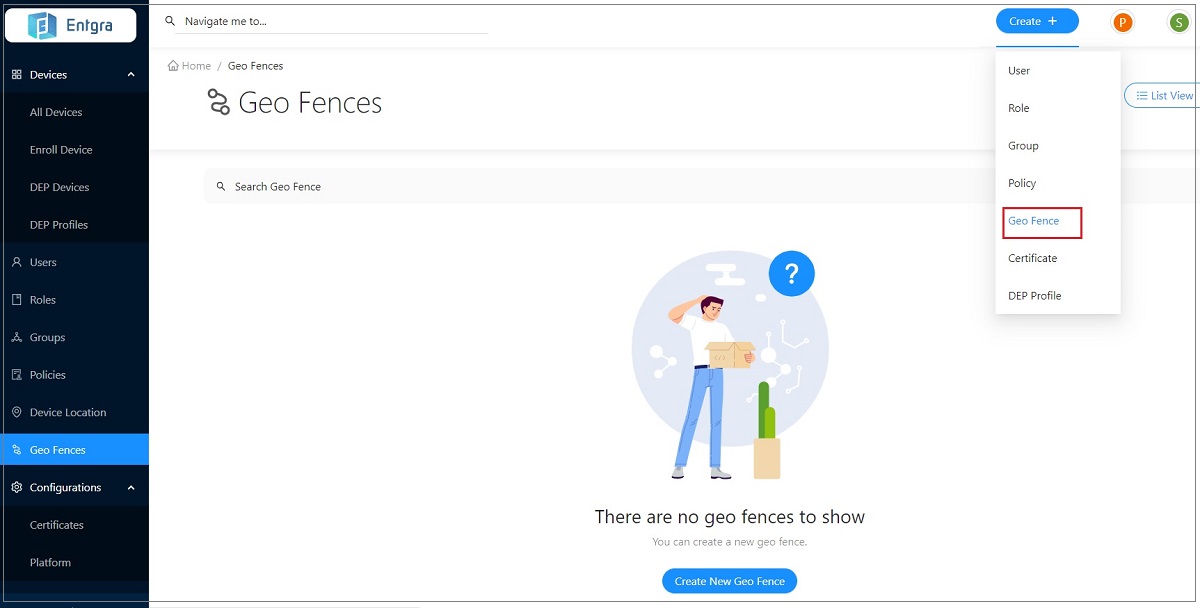Collapse the Devices sidebar section
1200x608 pixels.
tap(131, 75)
